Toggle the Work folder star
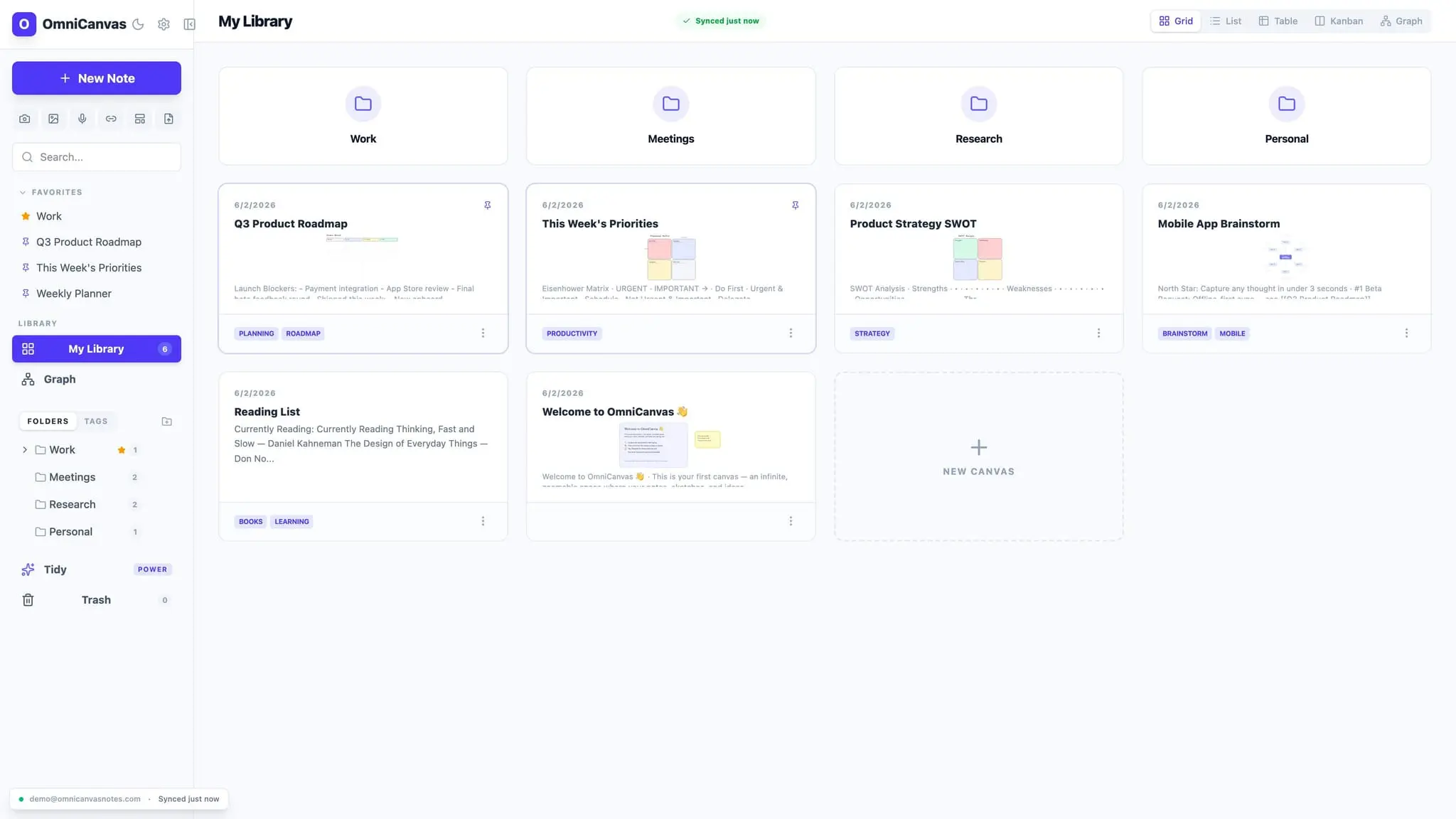Viewport: 1456px width, 819px height. pos(122,450)
